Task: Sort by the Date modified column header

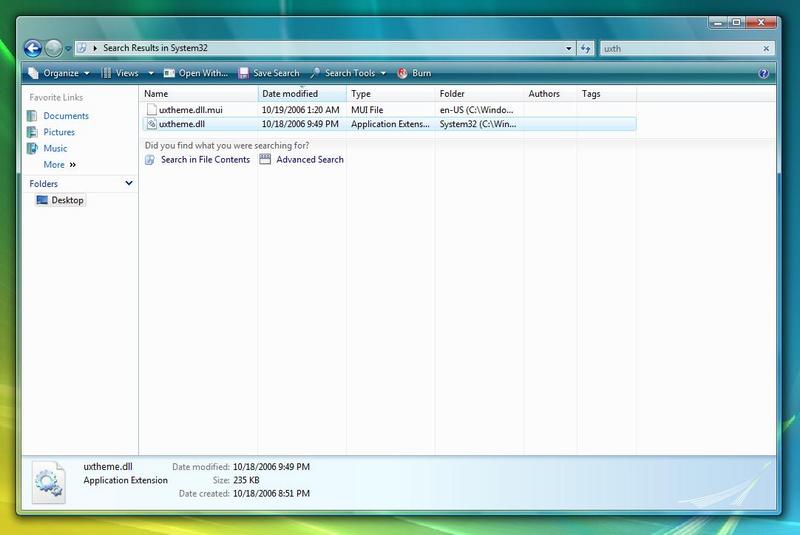Action: [290, 94]
